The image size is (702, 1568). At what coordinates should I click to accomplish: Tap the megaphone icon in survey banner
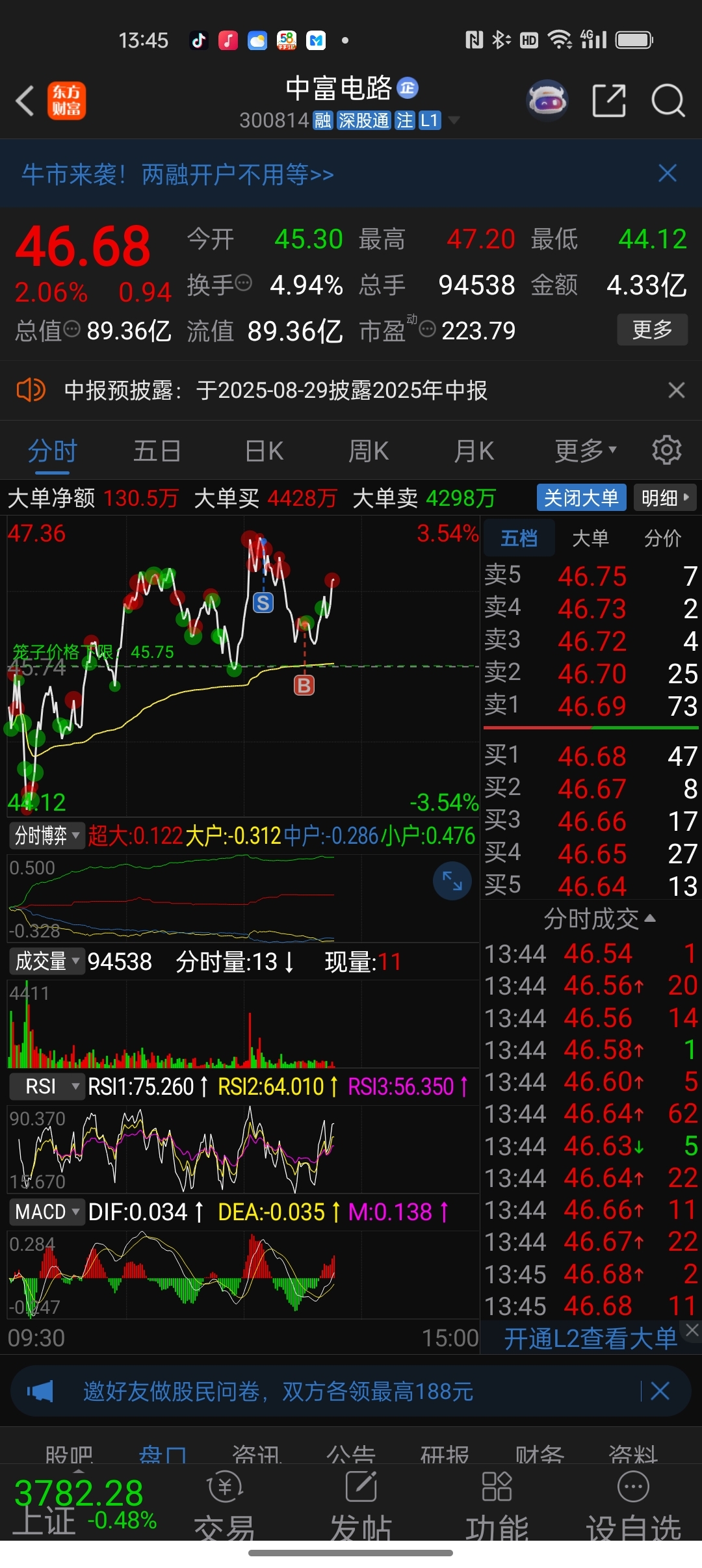(40, 1391)
